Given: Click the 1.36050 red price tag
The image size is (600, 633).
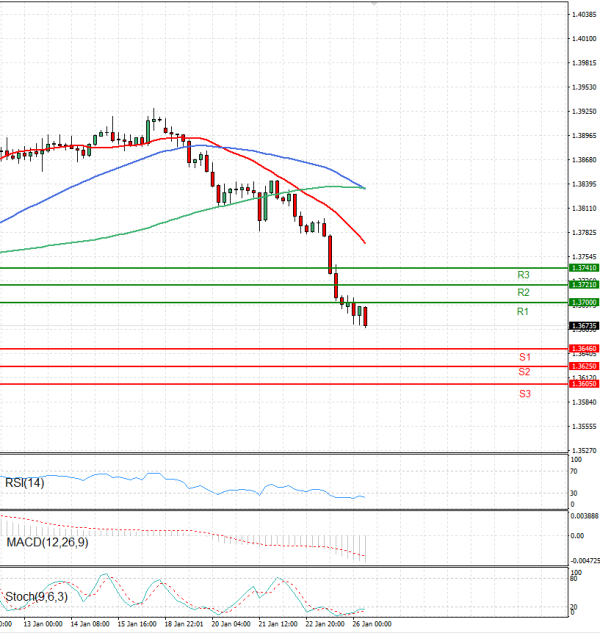Looking at the screenshot, I should pyautogui.click(x=584, y=383).
